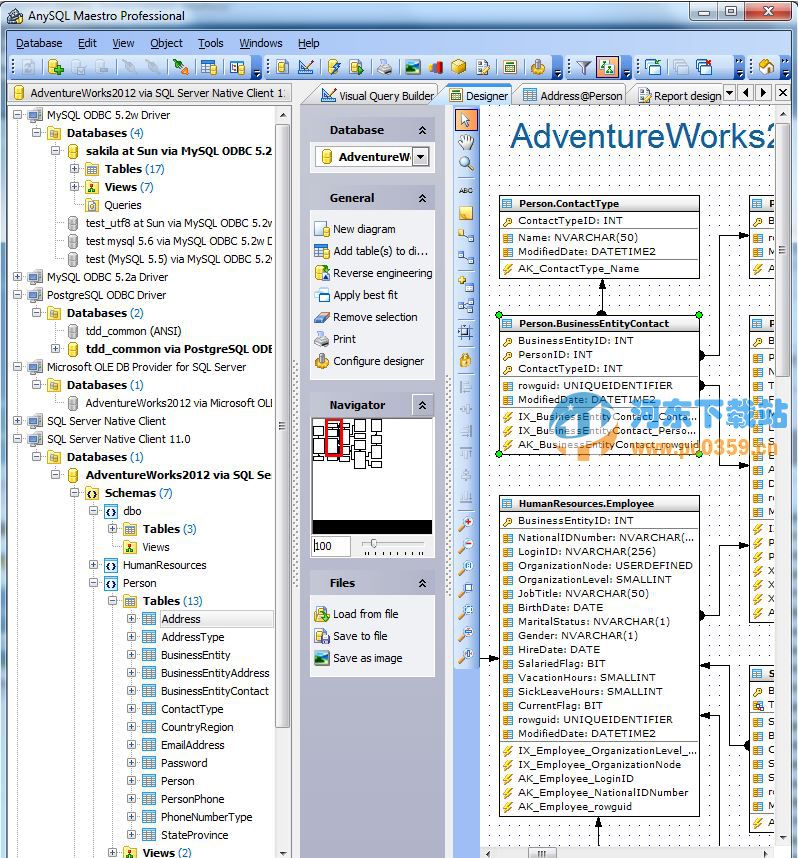Select the hand pan tool

click(466, 142)
